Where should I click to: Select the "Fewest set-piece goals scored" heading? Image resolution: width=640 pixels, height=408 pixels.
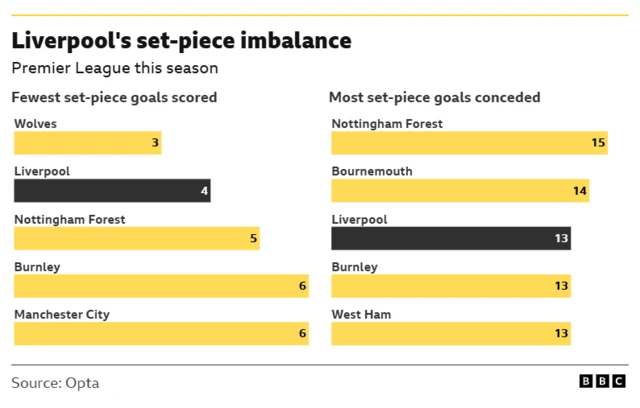click(x=114, y=98)
